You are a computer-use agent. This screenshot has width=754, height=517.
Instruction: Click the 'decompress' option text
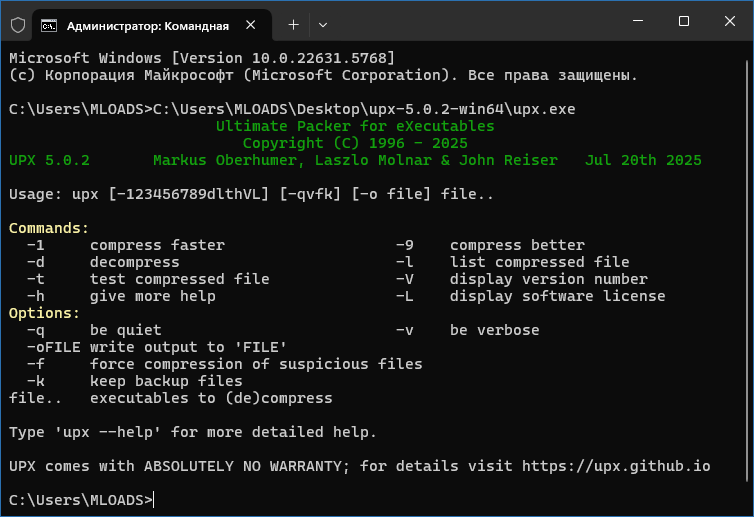pos(135,262)
